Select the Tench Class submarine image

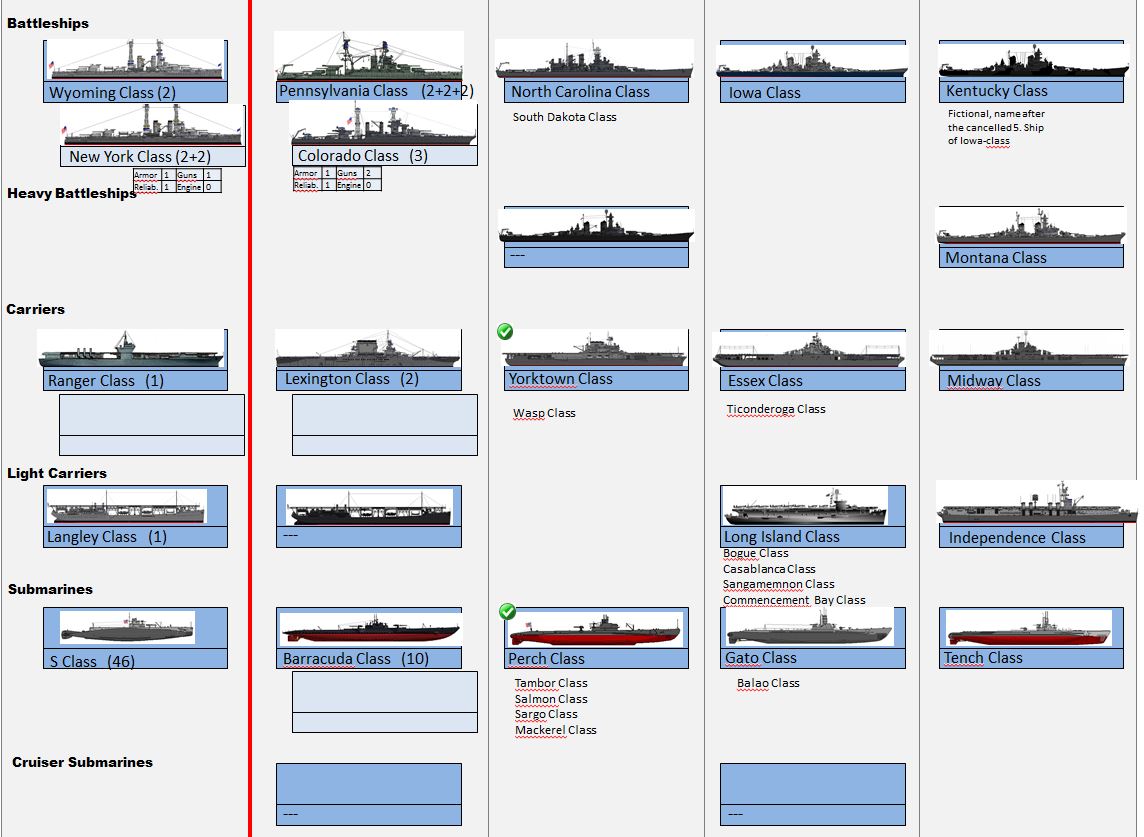coord(1028,629)
